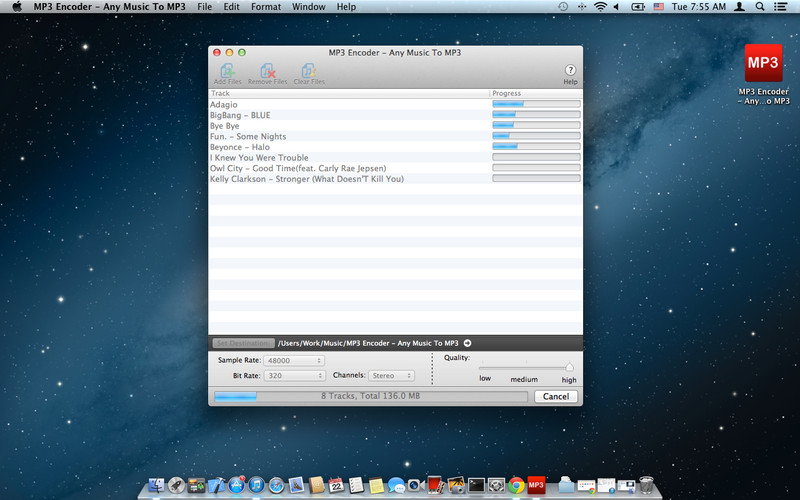
Task: Select Owl City – Good Time track
Action: (395, 168)
